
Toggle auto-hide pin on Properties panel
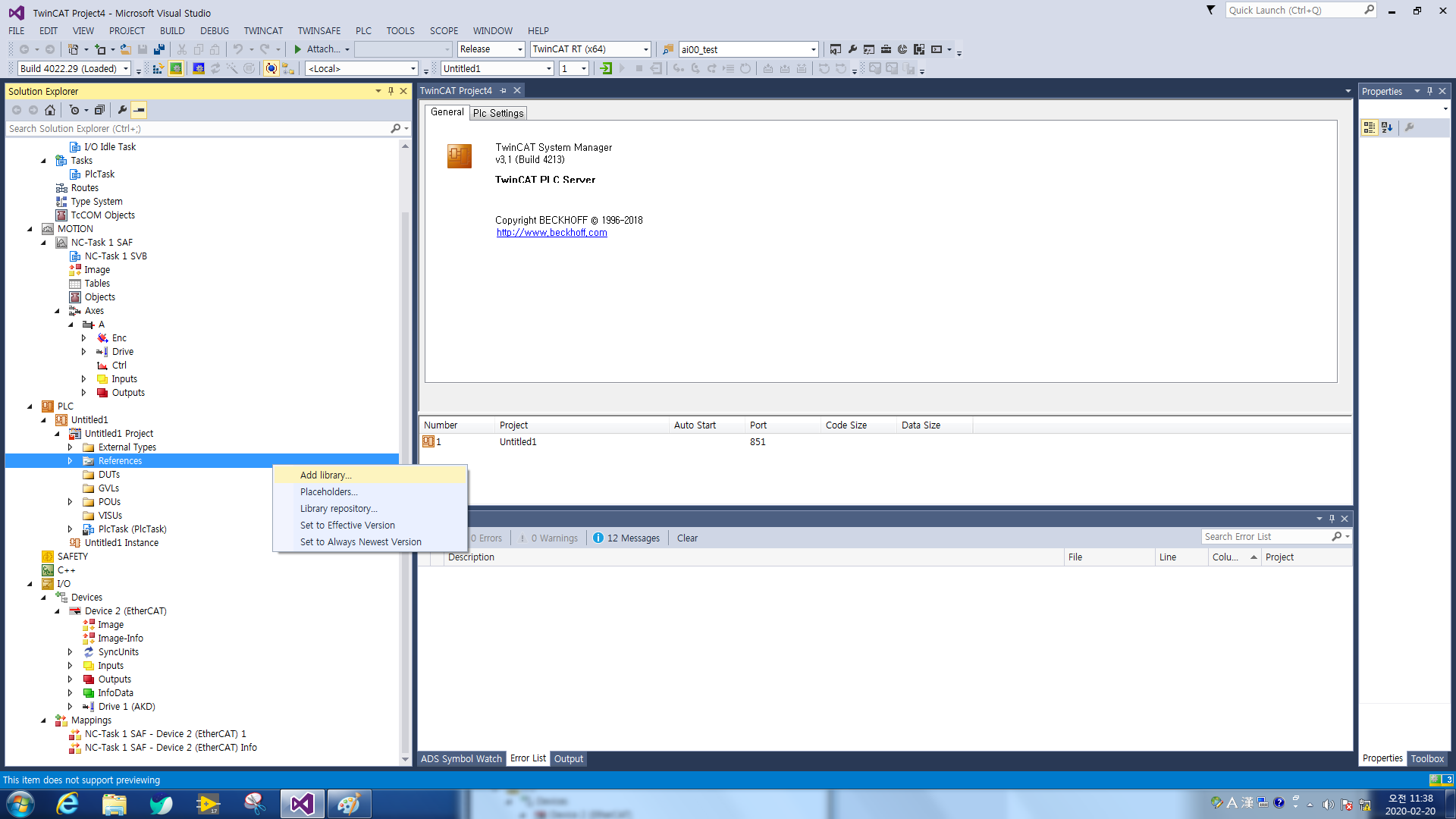pos(1429,91)
